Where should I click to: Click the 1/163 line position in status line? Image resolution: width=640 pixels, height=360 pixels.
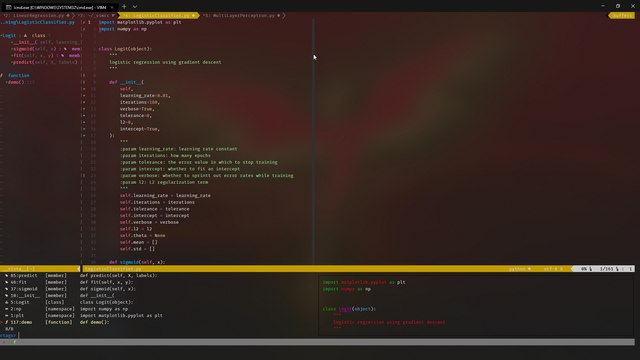(x=607, y=269)
